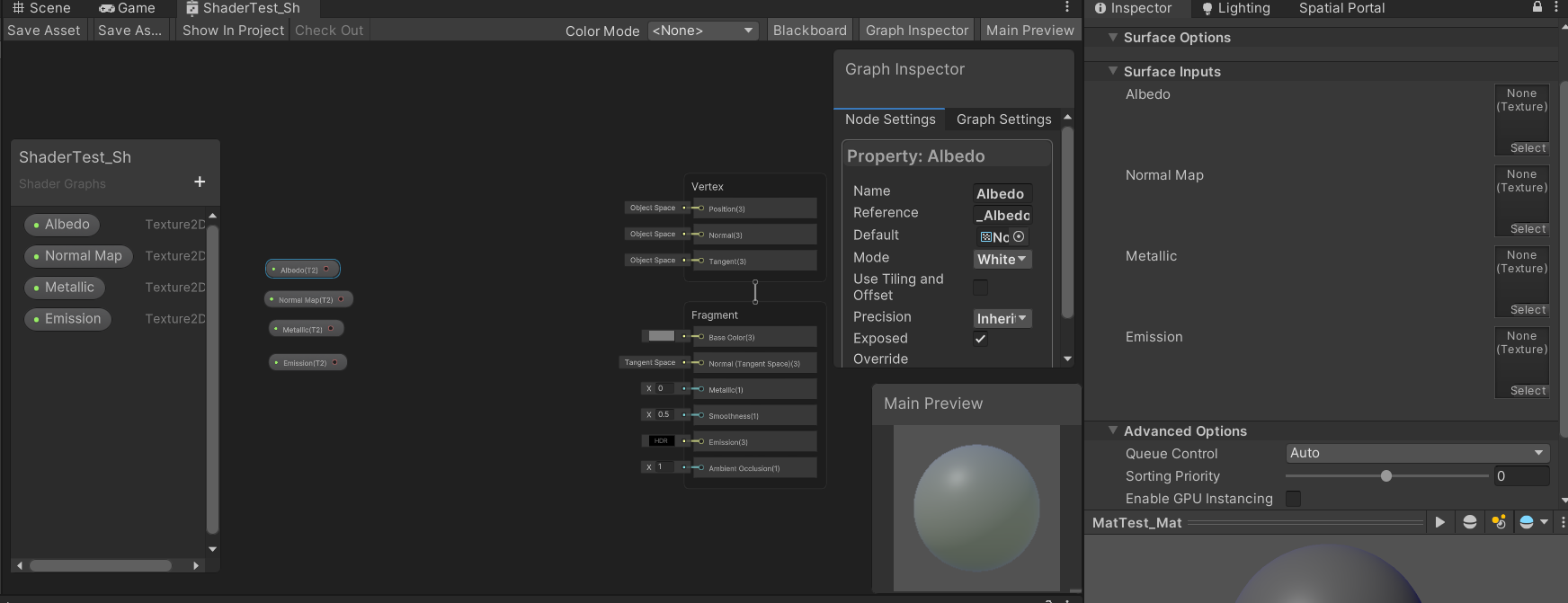This screenshot has height=603, width=1568.
Task: Open the Precision dropdown
Action: click(x=1002, y=318)
